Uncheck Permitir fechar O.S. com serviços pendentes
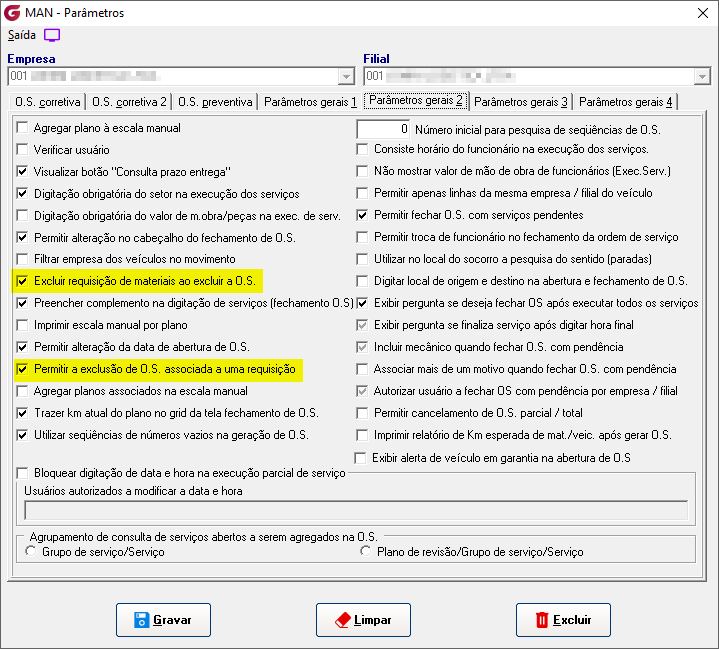719x649 pixels. [x=362, y=215]
